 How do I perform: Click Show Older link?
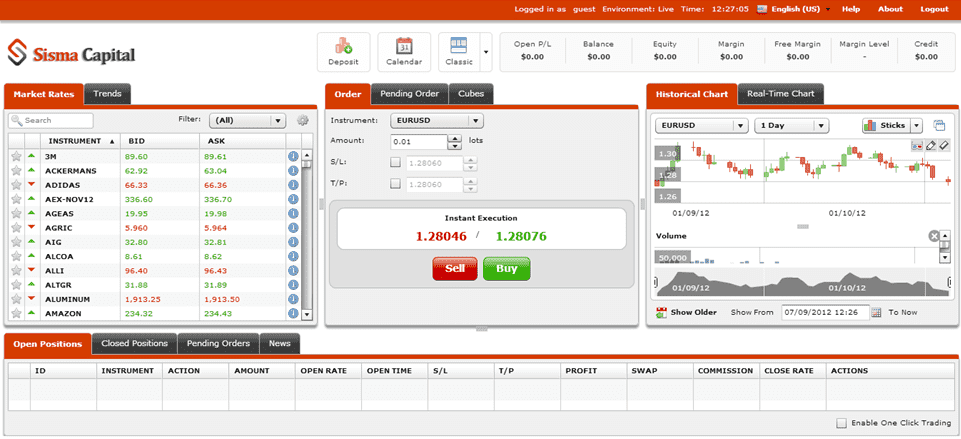[693, 312]
